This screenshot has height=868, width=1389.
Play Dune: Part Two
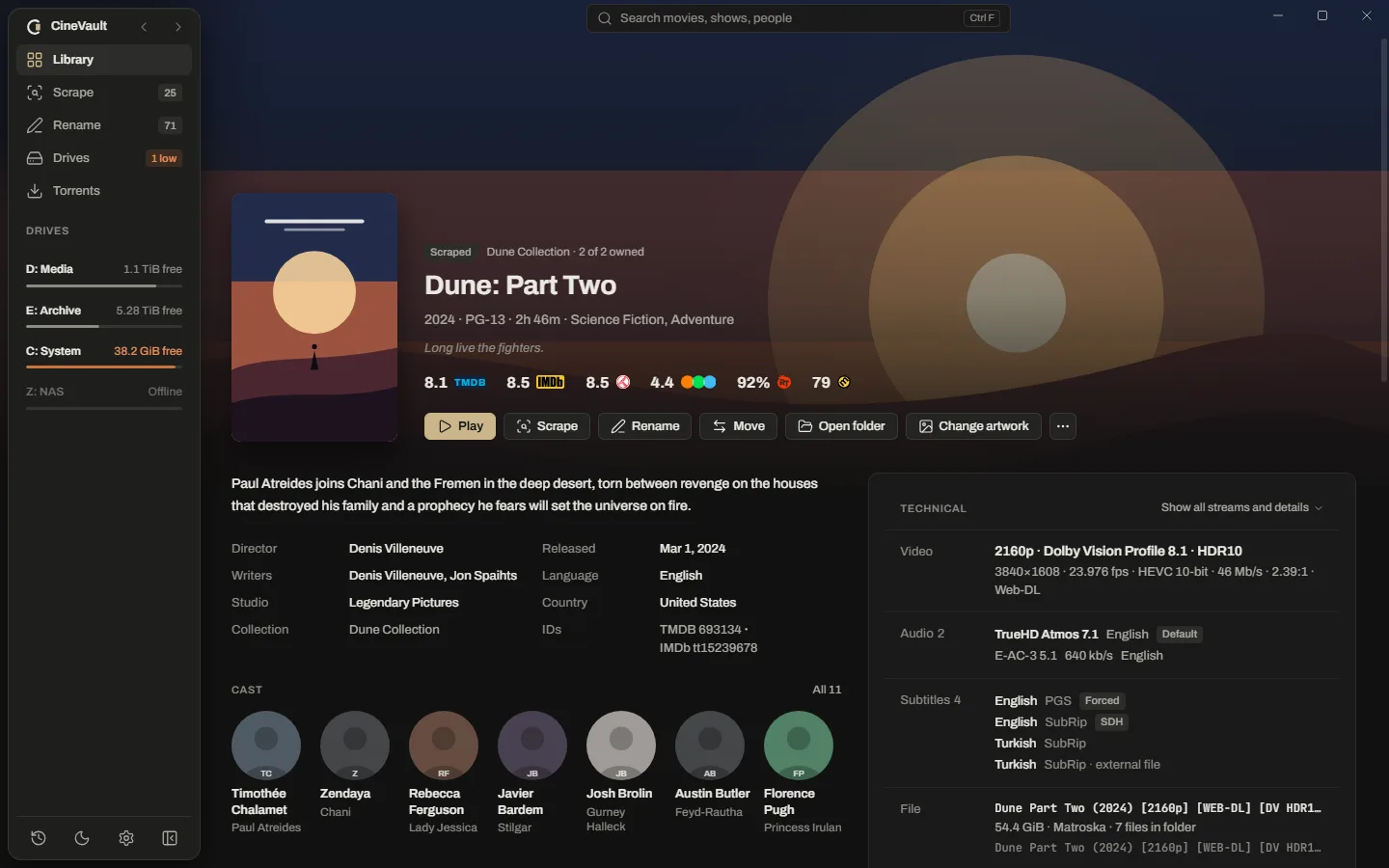460,426
